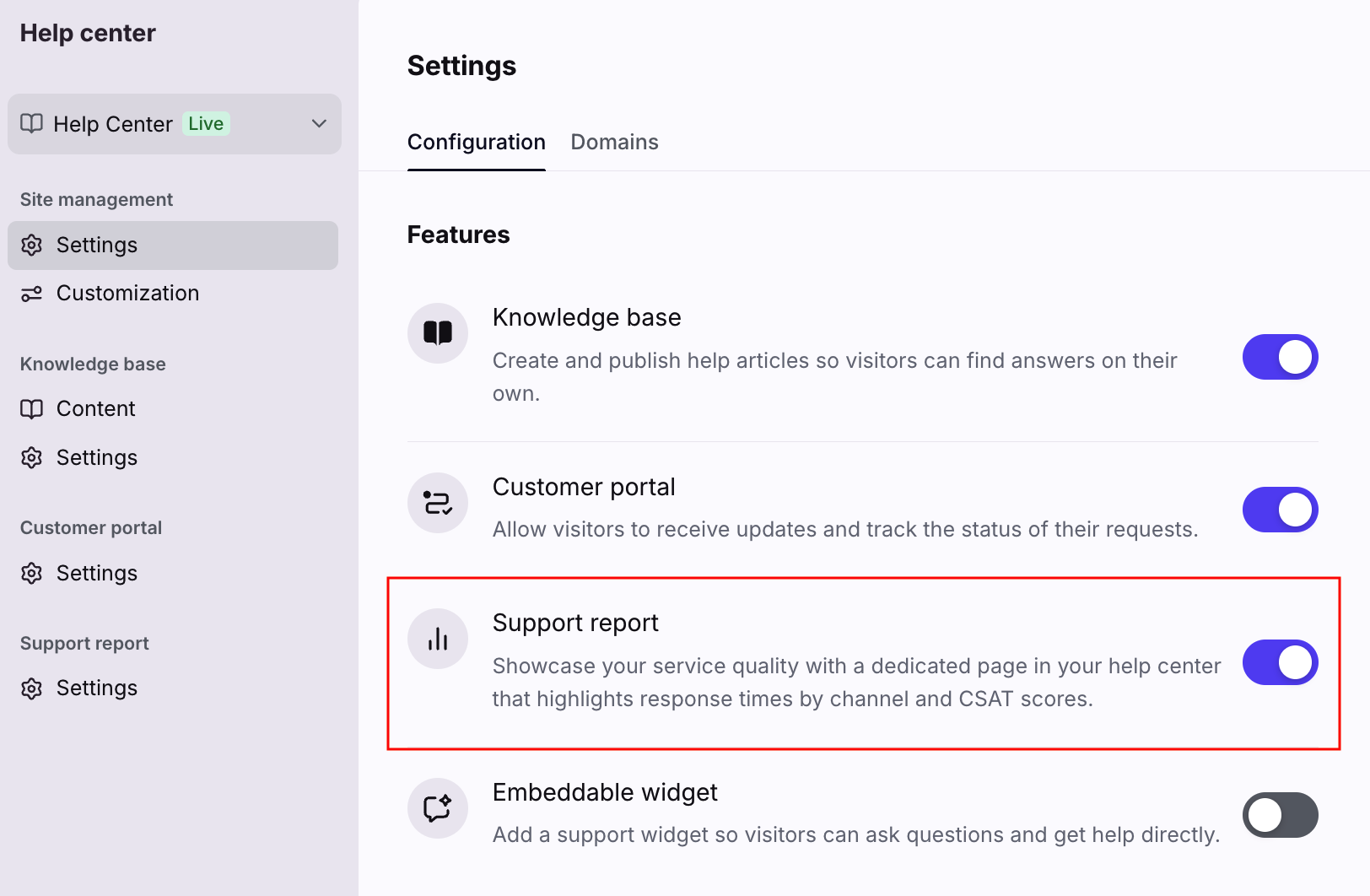
Task: Click the Live status badge
Action: 206,124
